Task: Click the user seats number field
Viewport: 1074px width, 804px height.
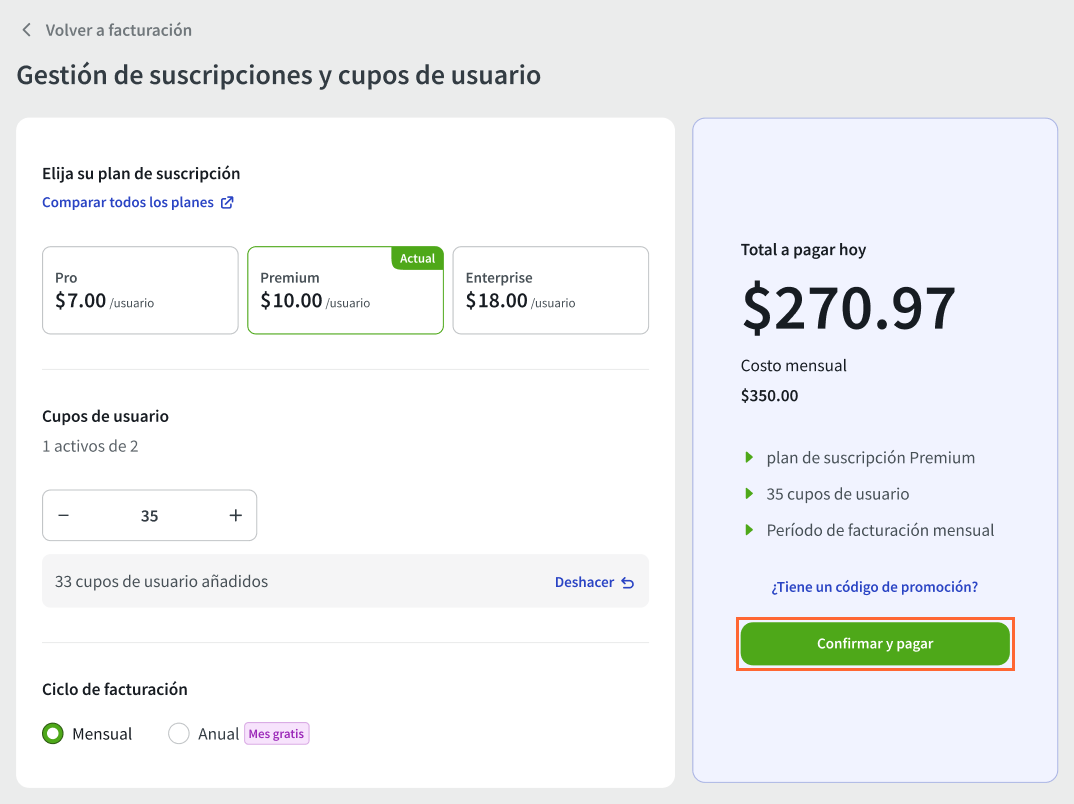Action: 149,516
